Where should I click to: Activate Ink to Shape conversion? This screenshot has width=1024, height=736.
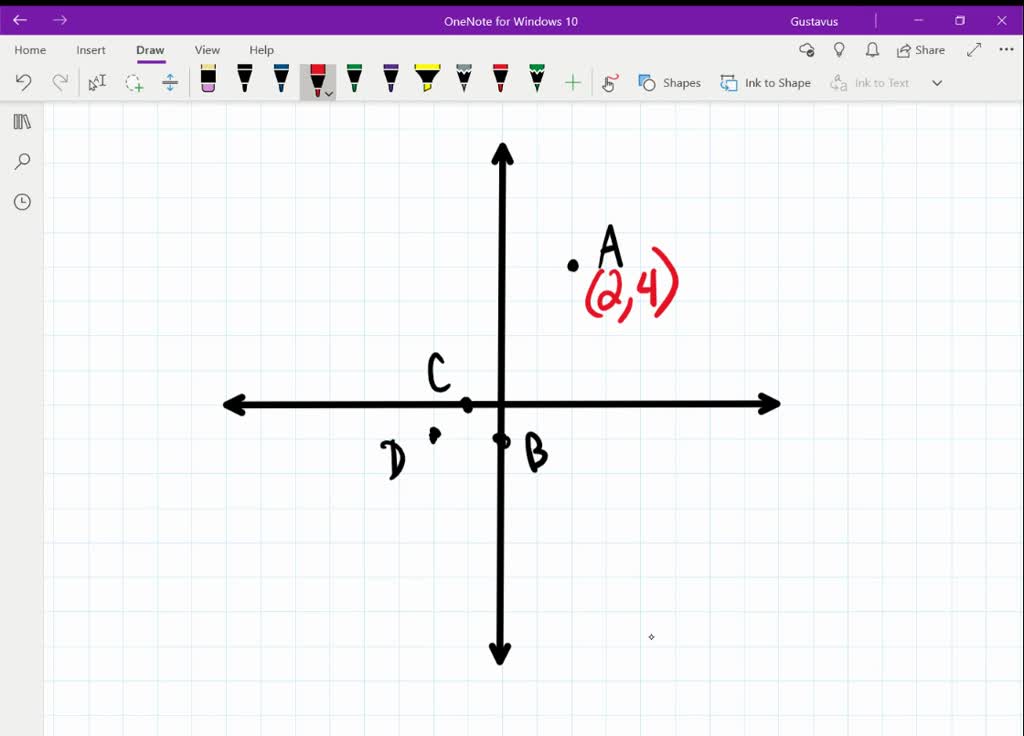[766, 82]
